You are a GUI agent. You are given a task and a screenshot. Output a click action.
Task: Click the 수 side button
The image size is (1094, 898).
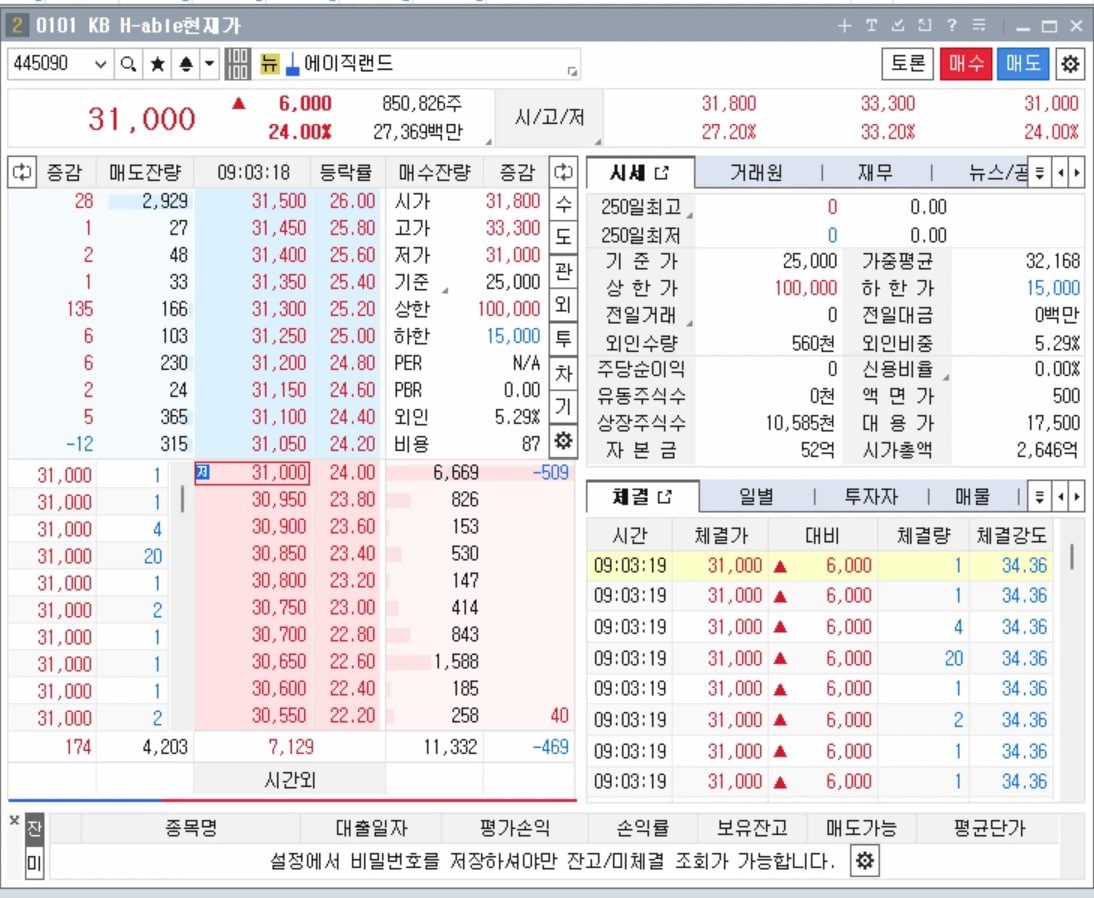563,204
